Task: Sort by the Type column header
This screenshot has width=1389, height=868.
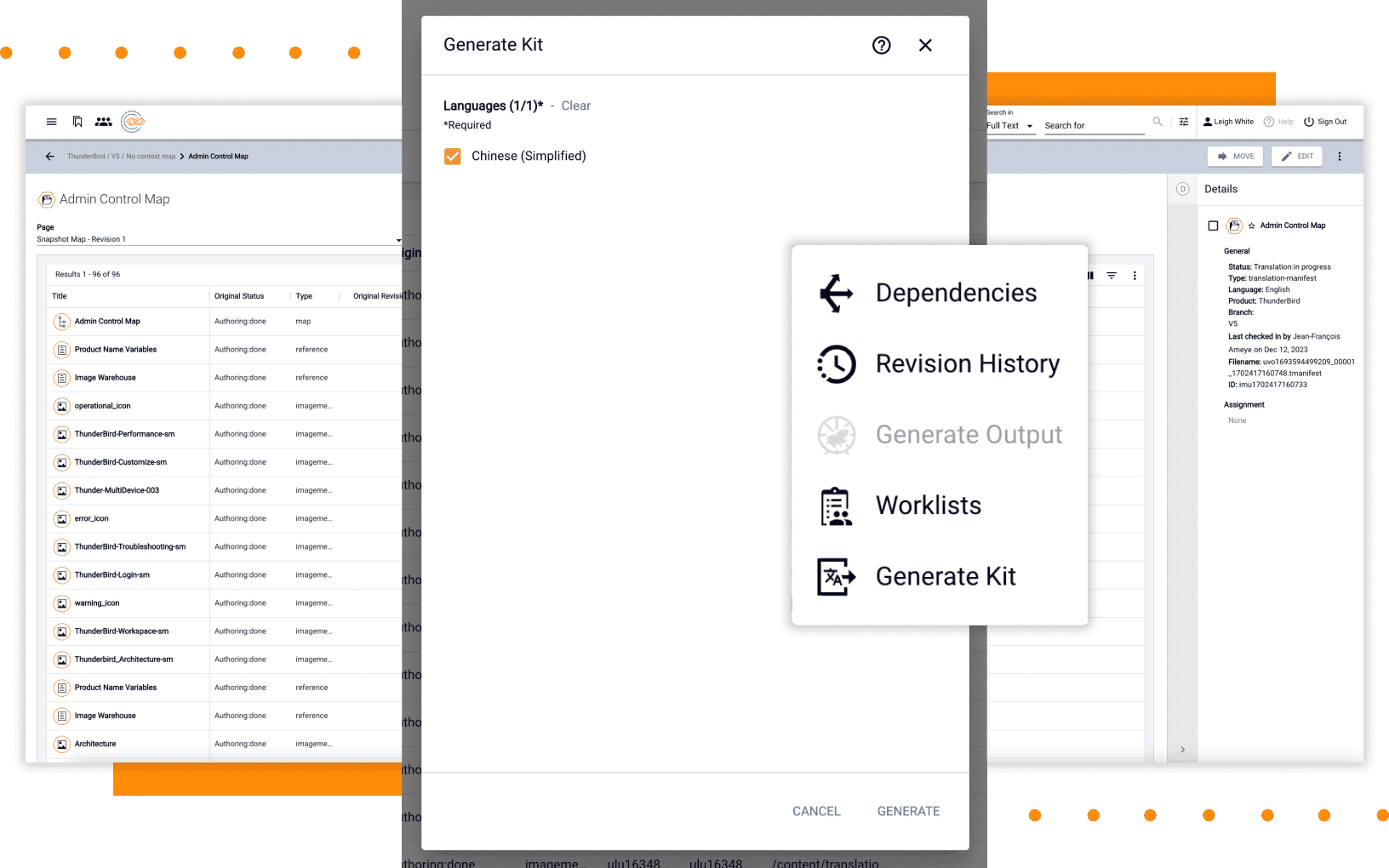Action: [304, 296]
